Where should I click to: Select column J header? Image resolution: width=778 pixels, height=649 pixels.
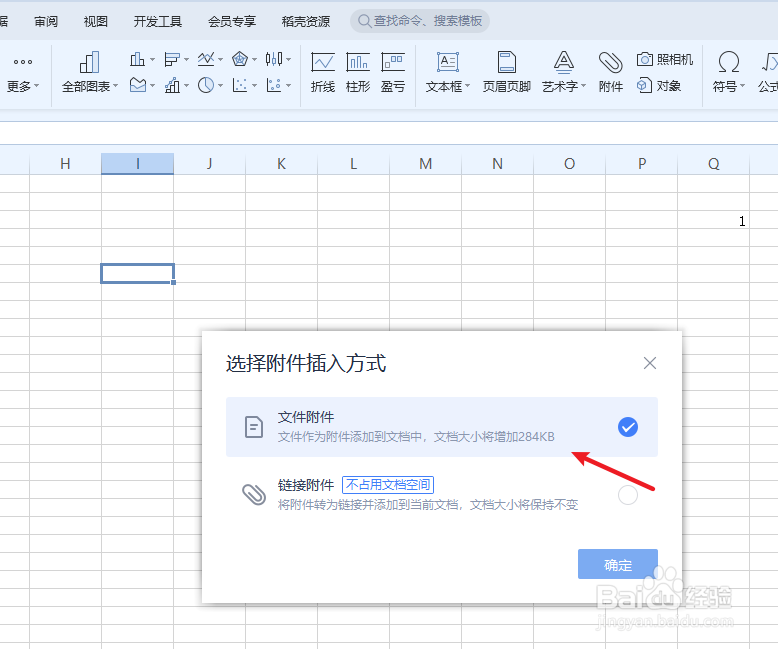[x=209, y=164]
